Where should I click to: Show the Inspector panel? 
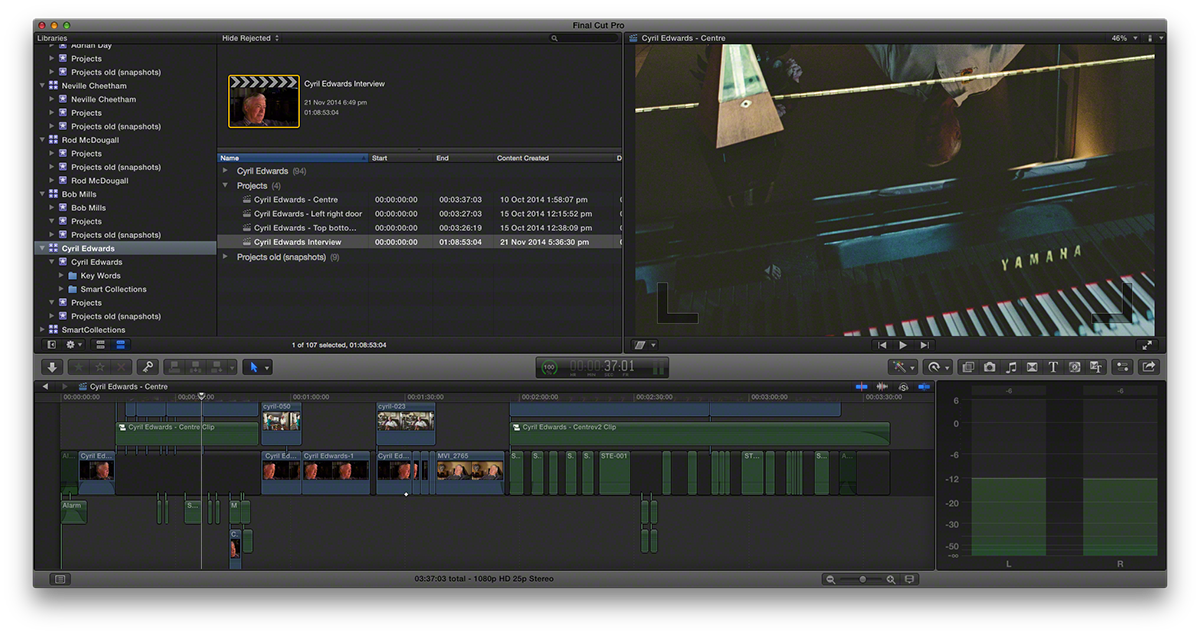[1122, 367]
